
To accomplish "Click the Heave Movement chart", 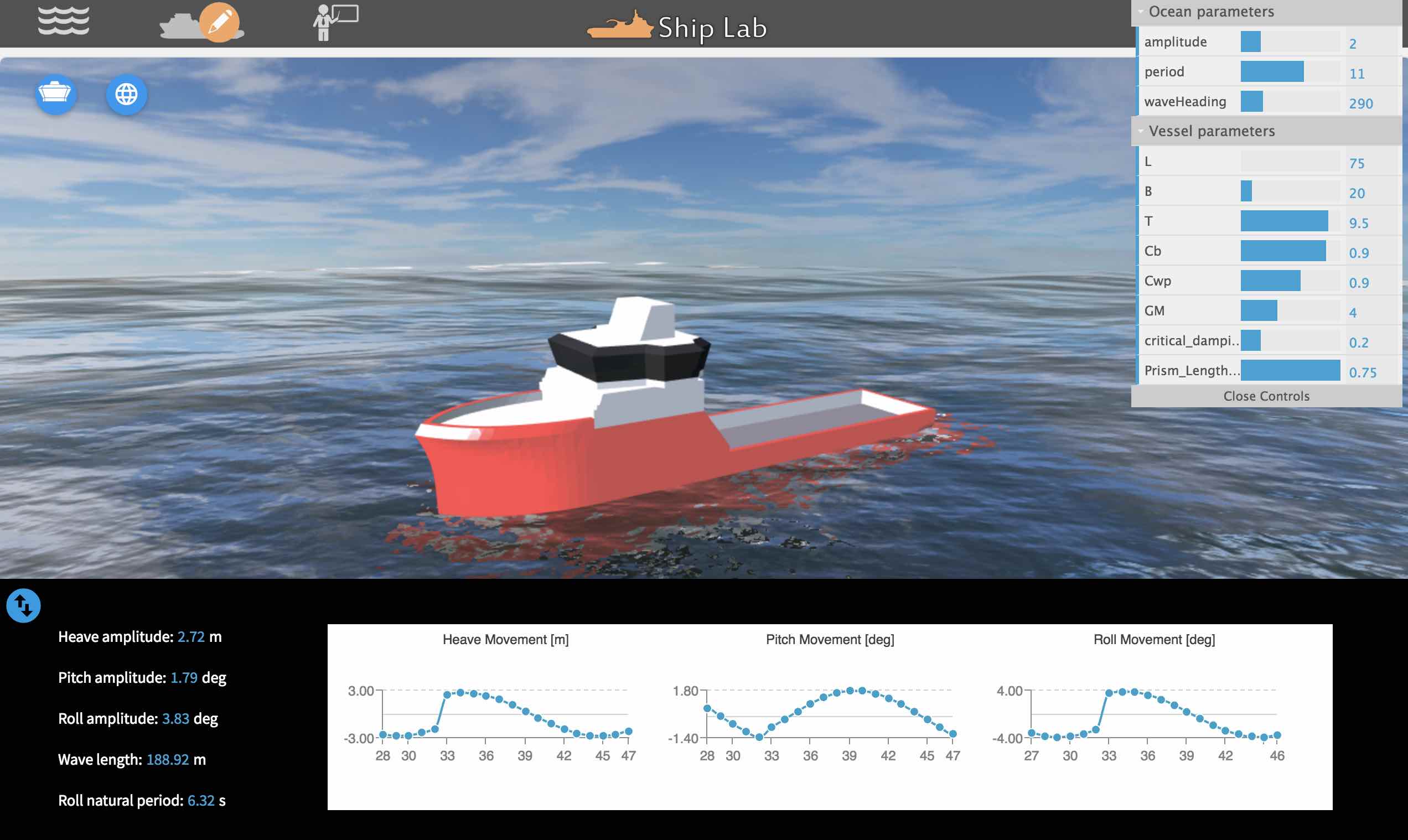I will click(505, 714).
